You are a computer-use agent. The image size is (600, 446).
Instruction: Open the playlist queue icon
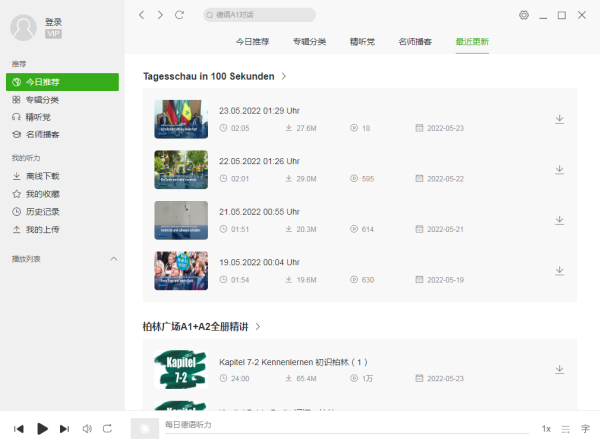[x=566, y=429]
